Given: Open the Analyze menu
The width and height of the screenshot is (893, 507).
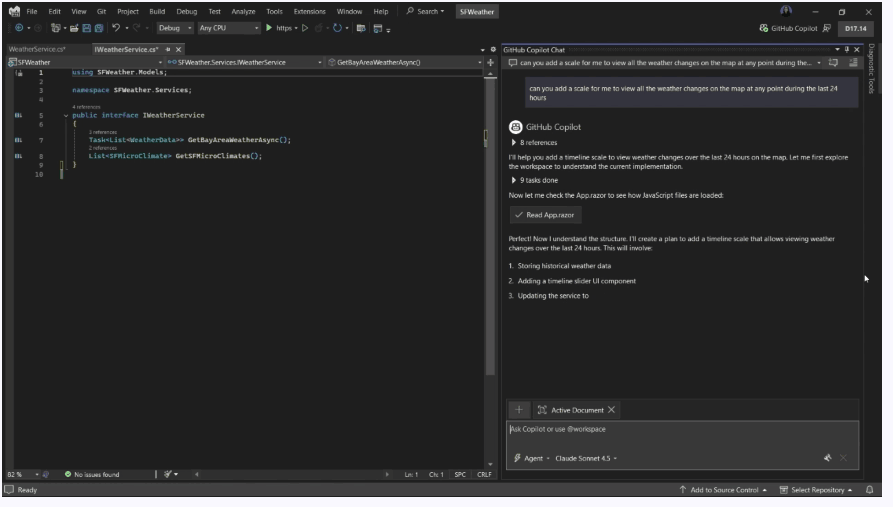Looking at the screenshot, I should [x=243, y=11].
